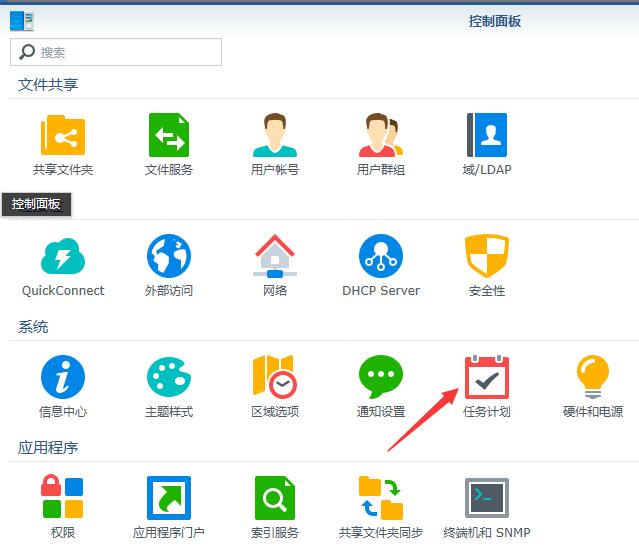Image resolution: width=639 pixels, height=550 pixels.
Task: Click the 系统 section heading
Action: [33, 327]
